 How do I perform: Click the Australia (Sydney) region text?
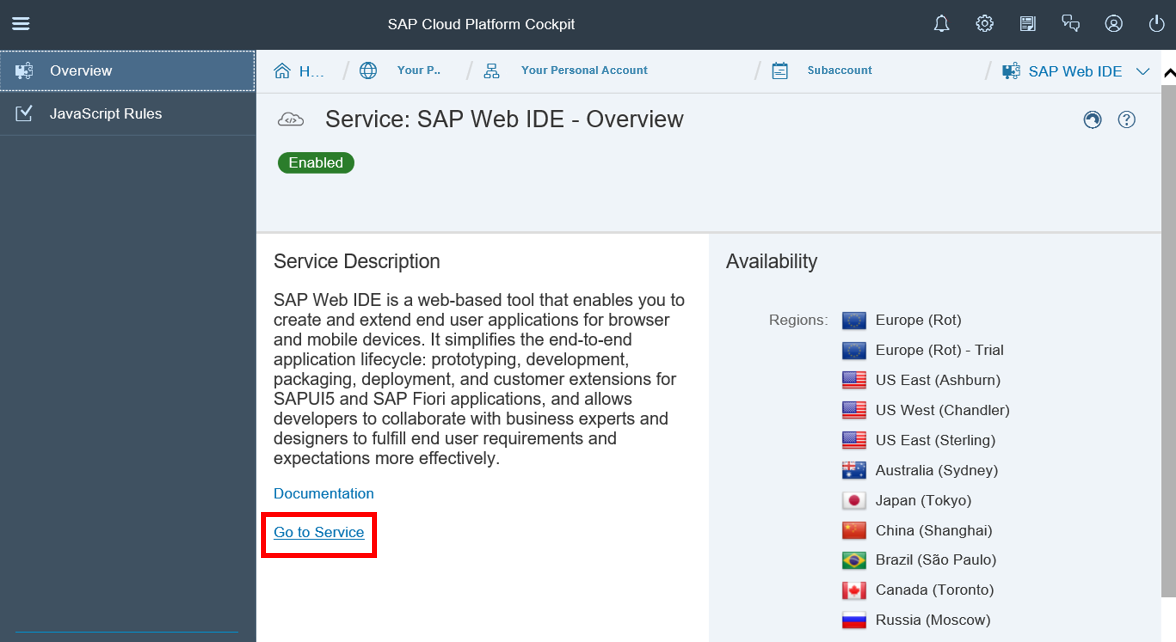[x=936, y=470]
